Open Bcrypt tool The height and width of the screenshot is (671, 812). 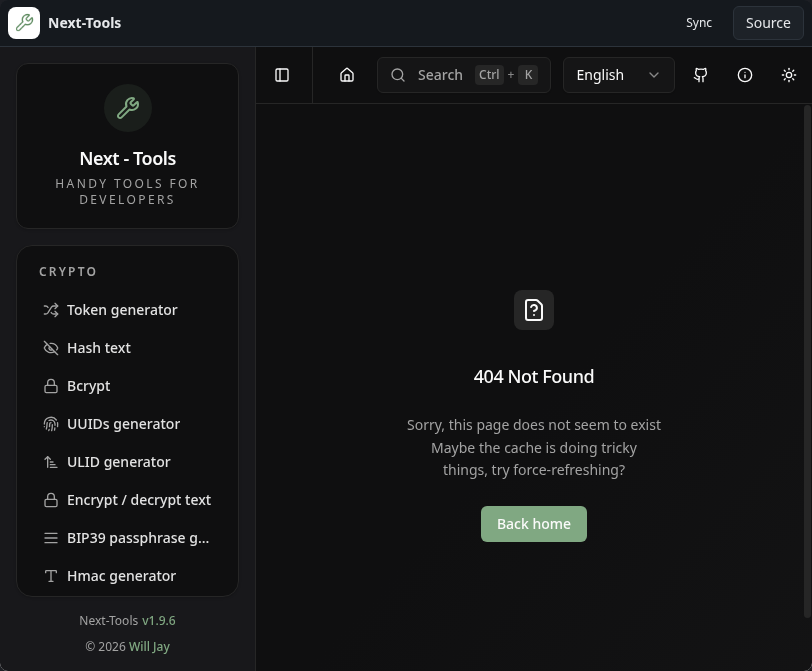127,386
